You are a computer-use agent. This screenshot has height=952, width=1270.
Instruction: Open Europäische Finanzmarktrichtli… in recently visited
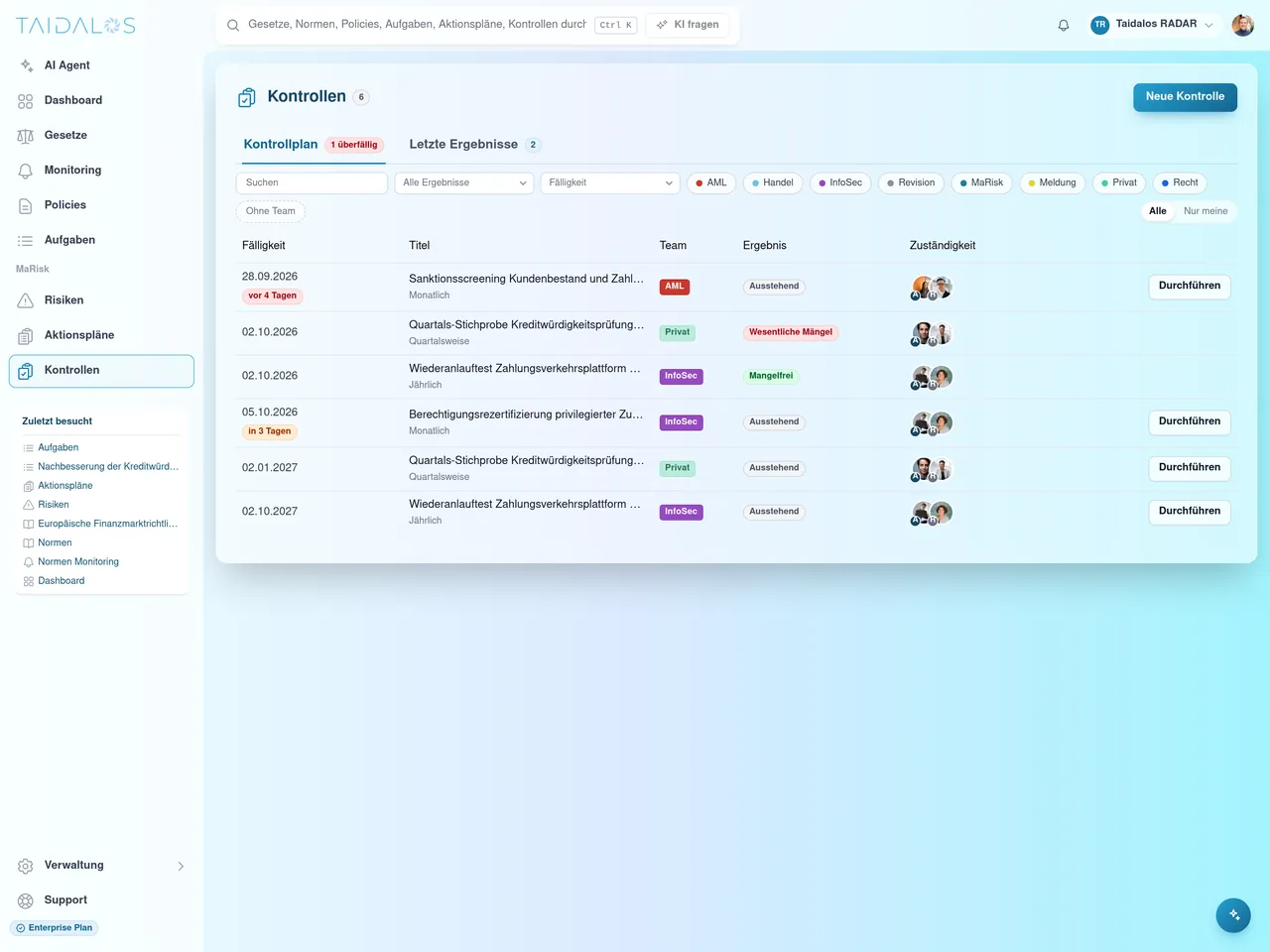coord(107,525)
